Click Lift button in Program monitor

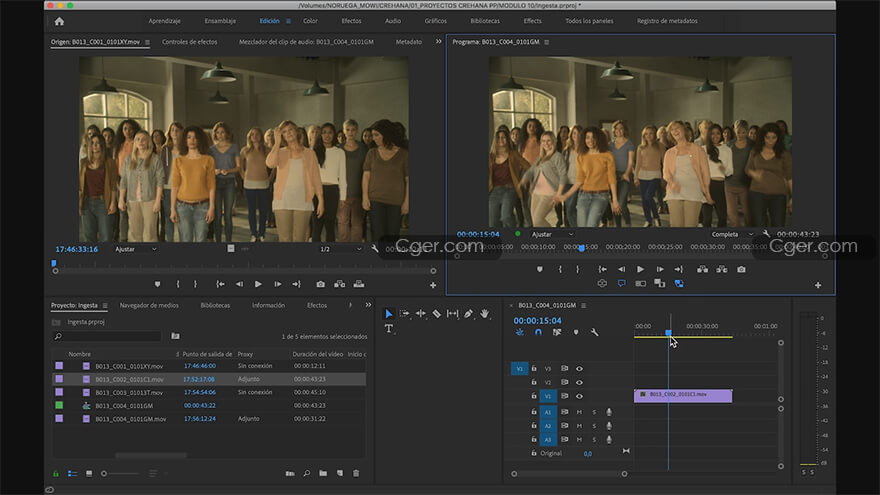pyautogui.click(x=702, y=269)
